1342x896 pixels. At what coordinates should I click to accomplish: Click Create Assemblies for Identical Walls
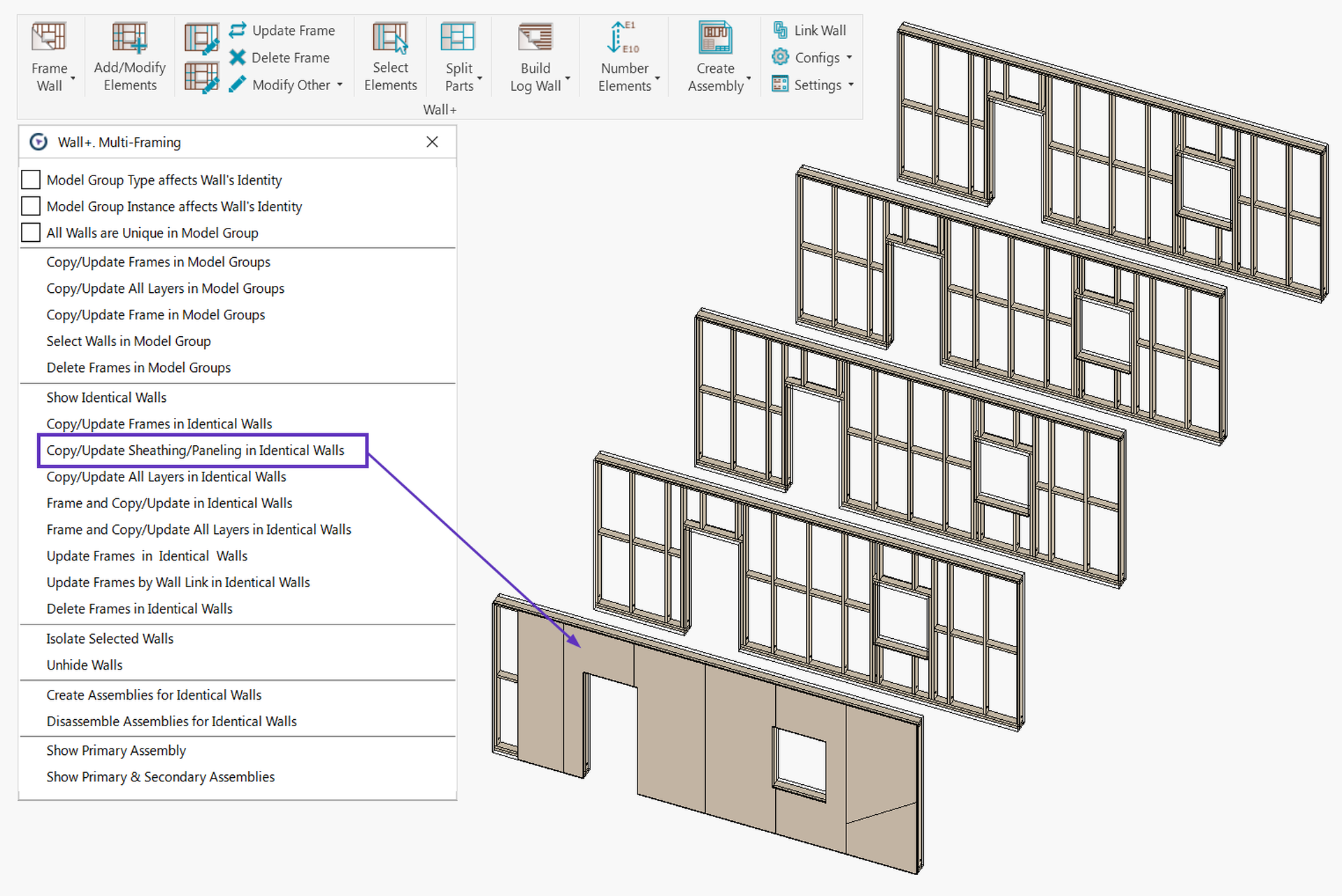coord(154,695)
